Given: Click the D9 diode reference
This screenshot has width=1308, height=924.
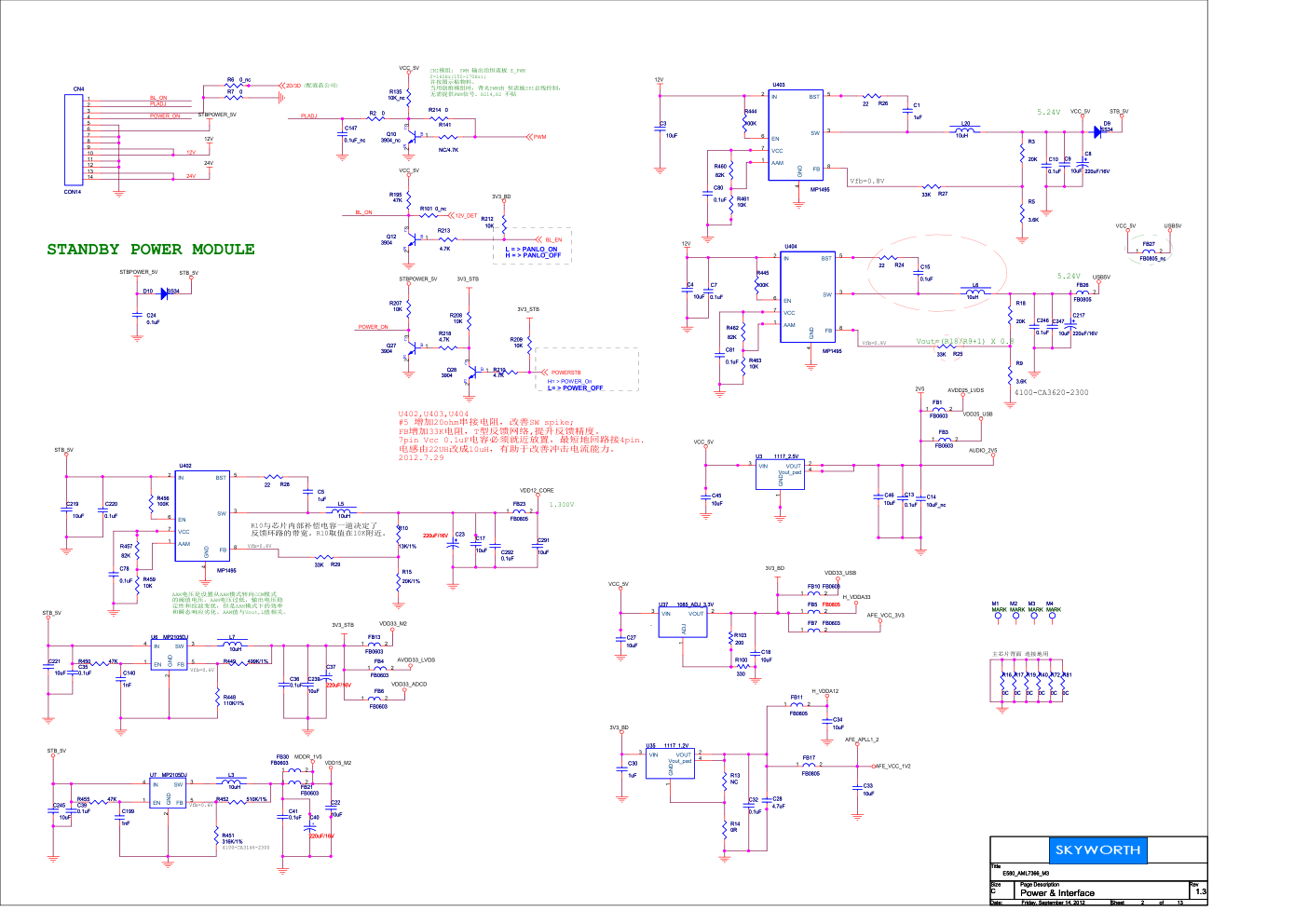Looking at the screenshot, I should tap(1107, 123).
